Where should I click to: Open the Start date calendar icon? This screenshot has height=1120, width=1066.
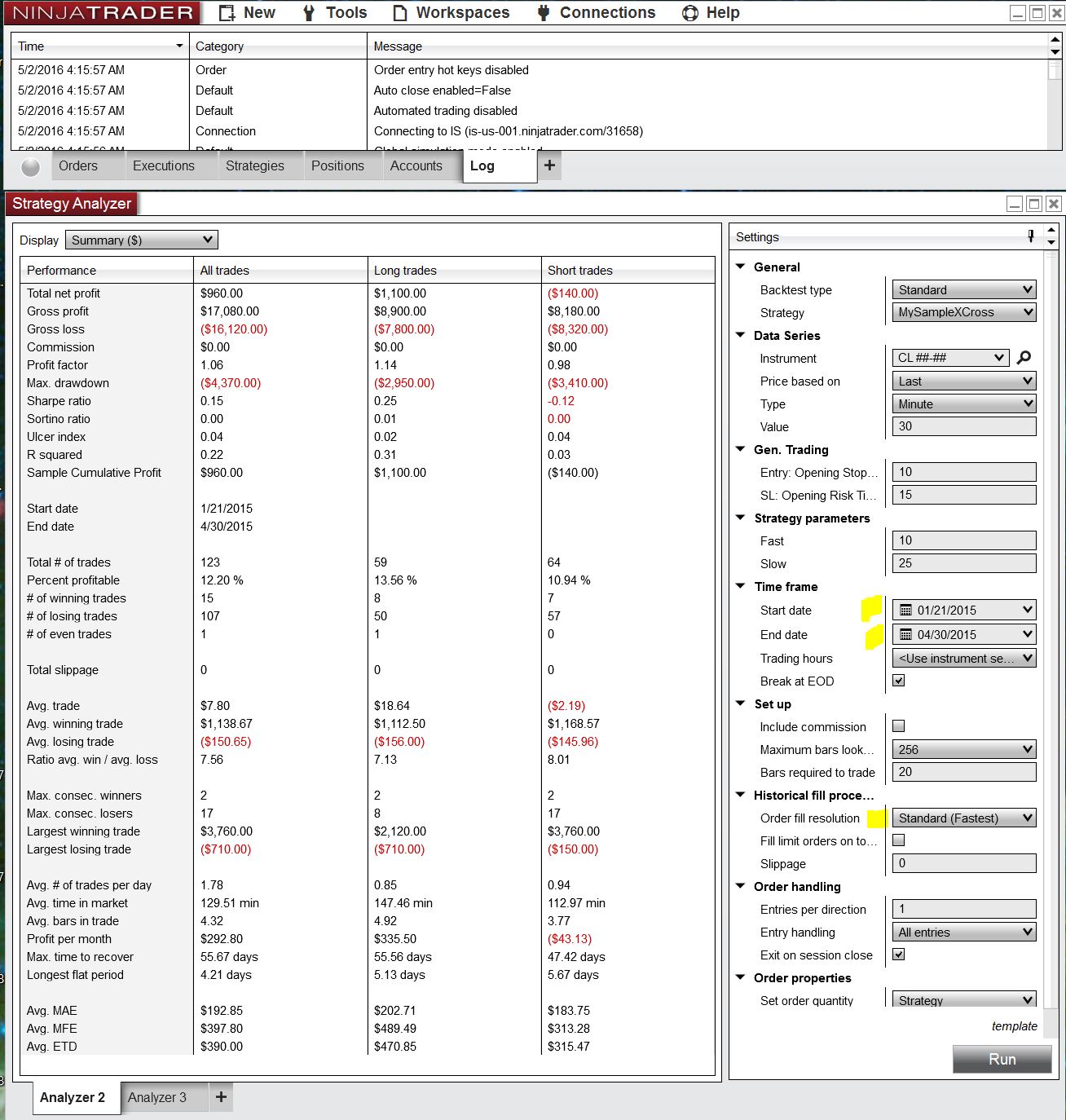tap(905, 610)
